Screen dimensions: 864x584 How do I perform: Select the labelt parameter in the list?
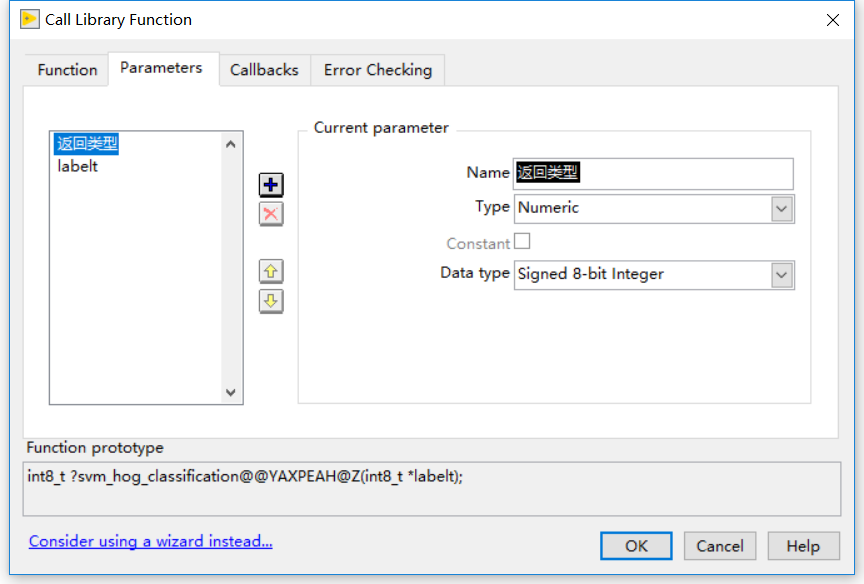click(77, 166)
